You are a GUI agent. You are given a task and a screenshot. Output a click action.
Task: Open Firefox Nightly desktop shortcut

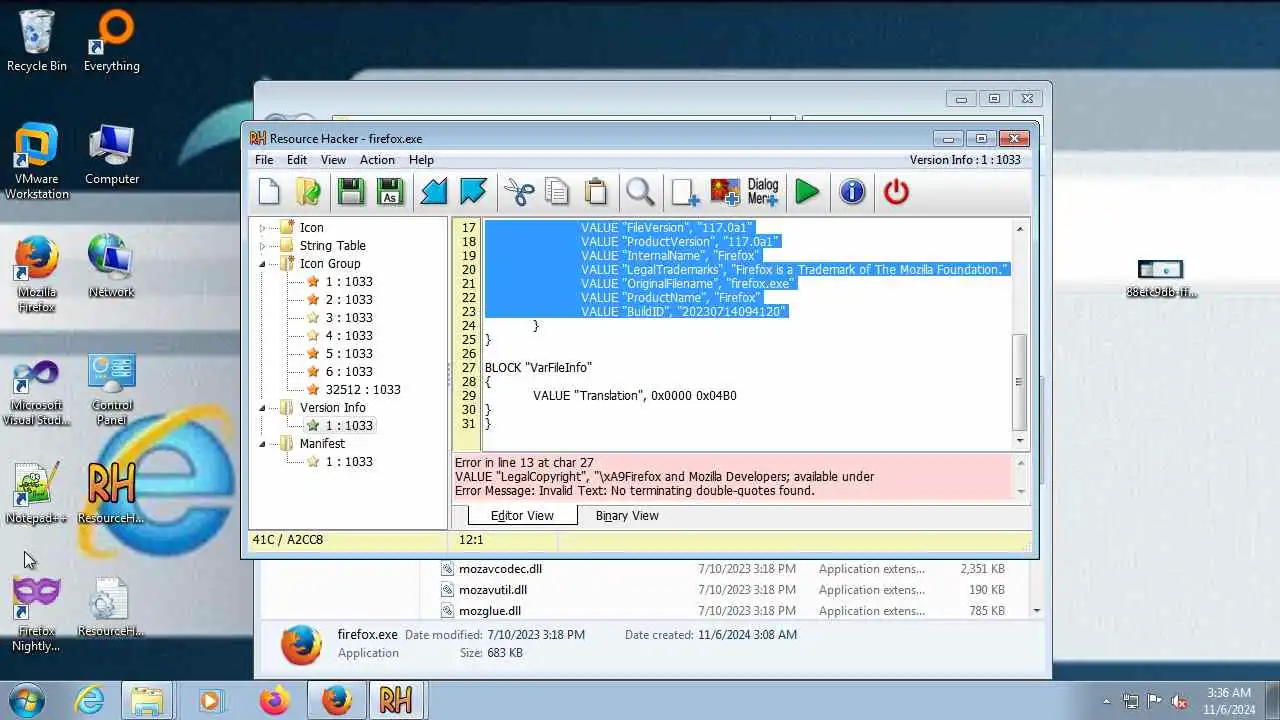36,614
